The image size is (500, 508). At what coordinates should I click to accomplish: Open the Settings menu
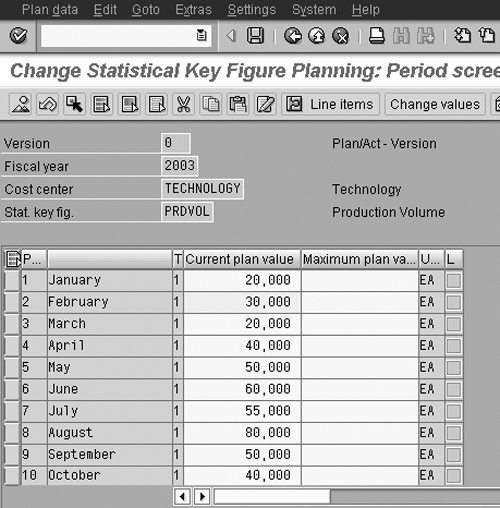[x=252, y=10]
